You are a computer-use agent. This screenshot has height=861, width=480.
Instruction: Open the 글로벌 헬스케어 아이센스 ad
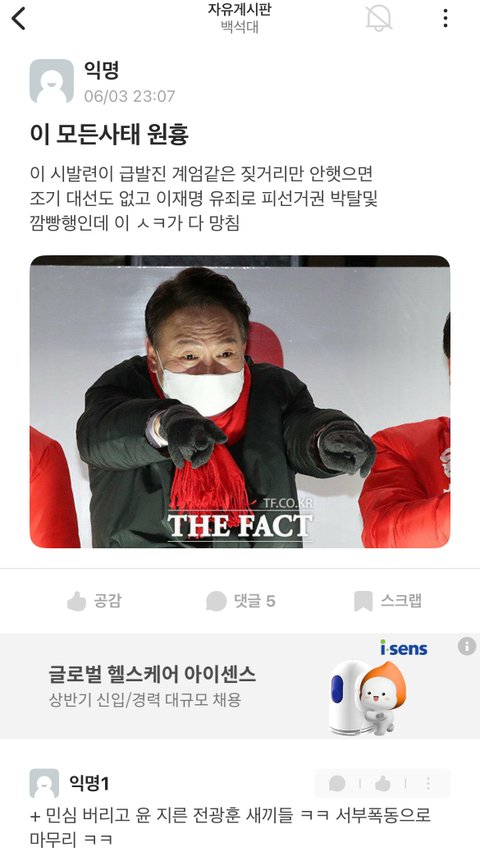coord(240,686)
